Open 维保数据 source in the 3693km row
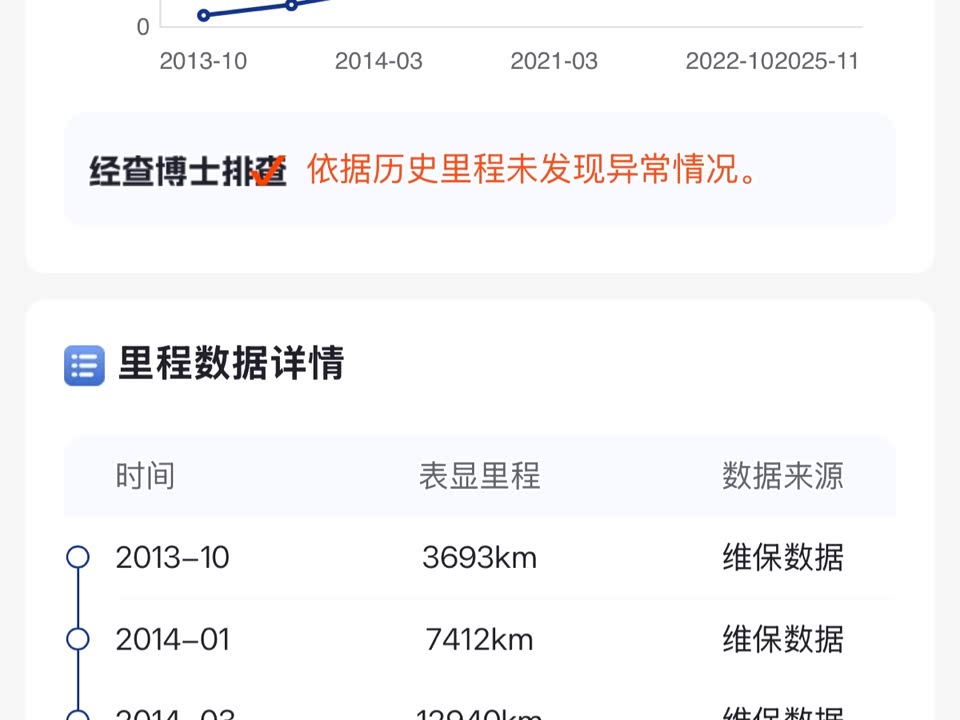The width and height of the screenshot is (960, 720). tap(782, 558)
